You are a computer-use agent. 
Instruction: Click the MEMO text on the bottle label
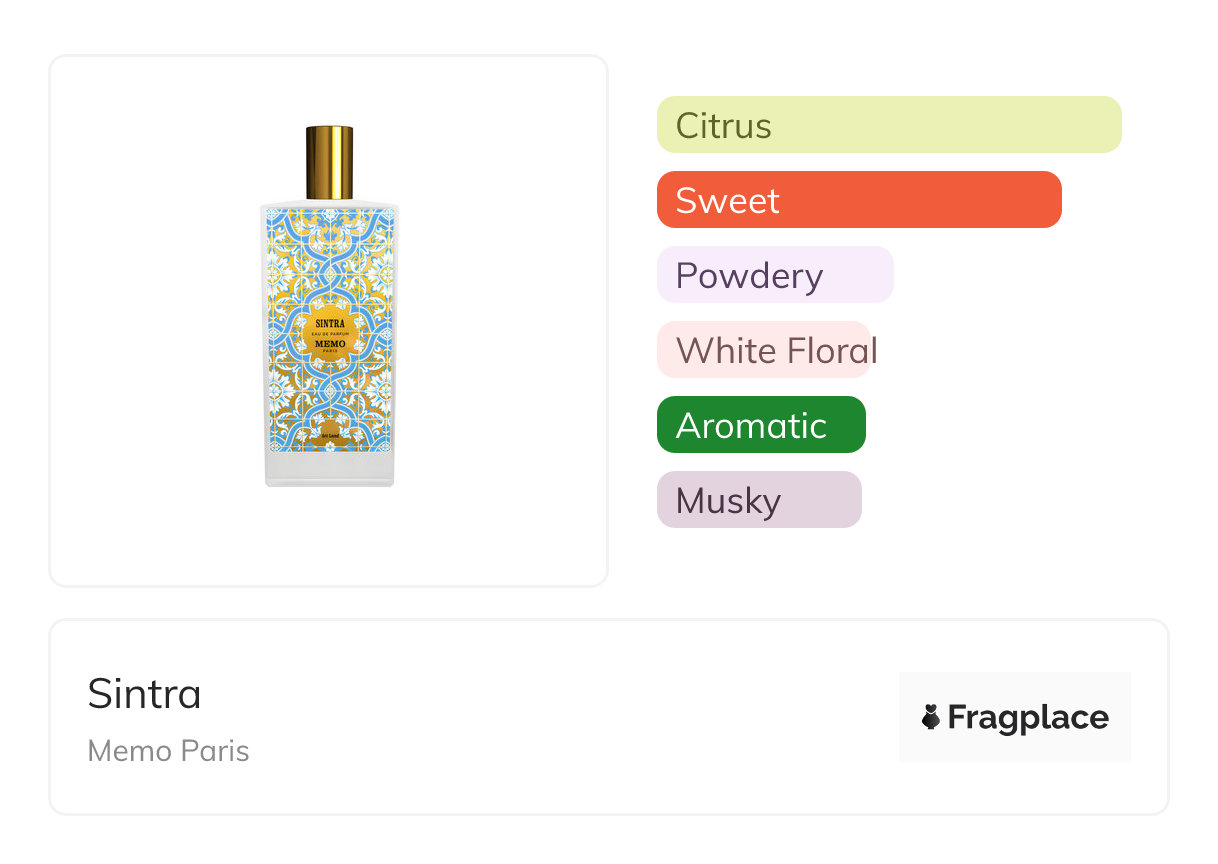[x=329, y=344]
